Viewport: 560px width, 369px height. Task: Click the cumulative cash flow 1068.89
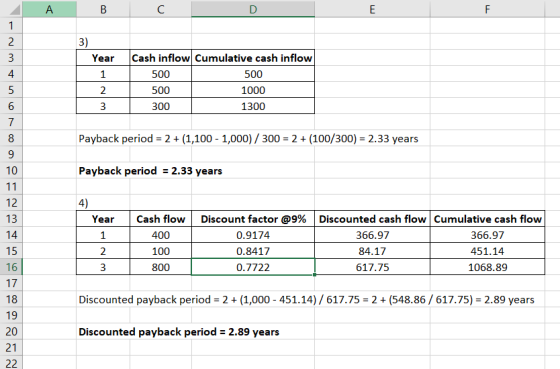pyautogui.click(x=488, y=267)
